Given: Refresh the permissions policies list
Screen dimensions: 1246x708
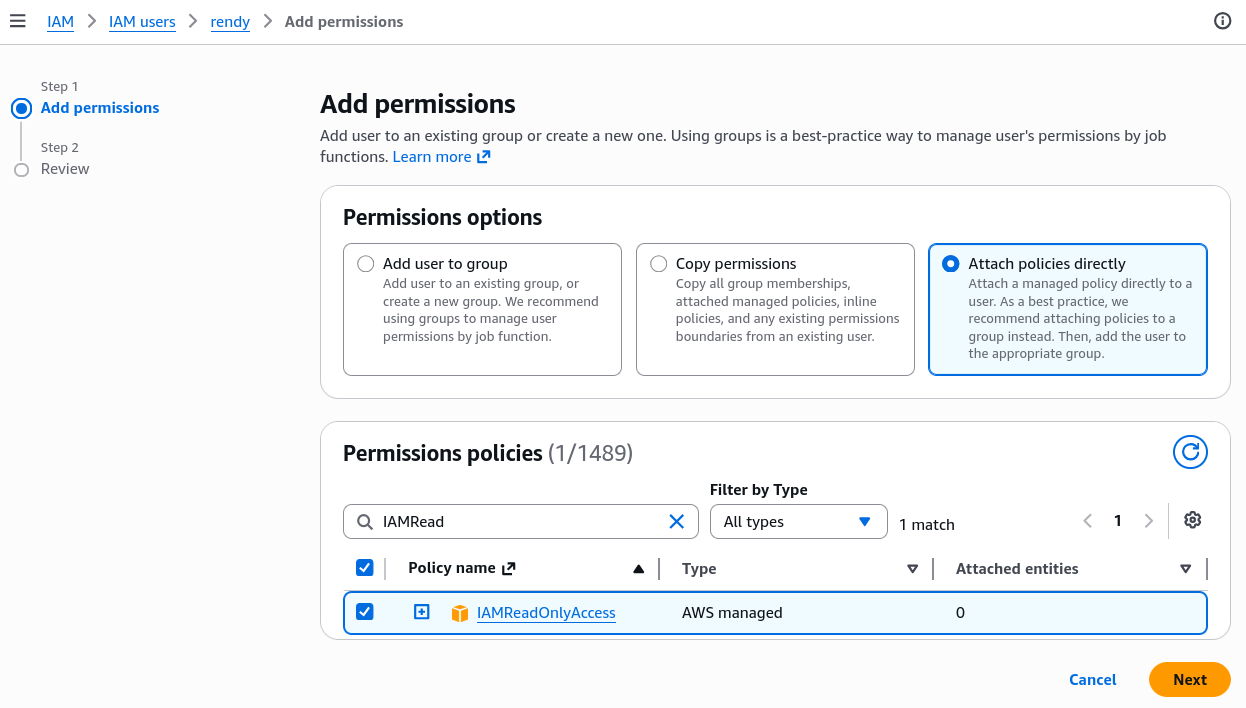Looking at the screenshot, I should coord(1190,452).
